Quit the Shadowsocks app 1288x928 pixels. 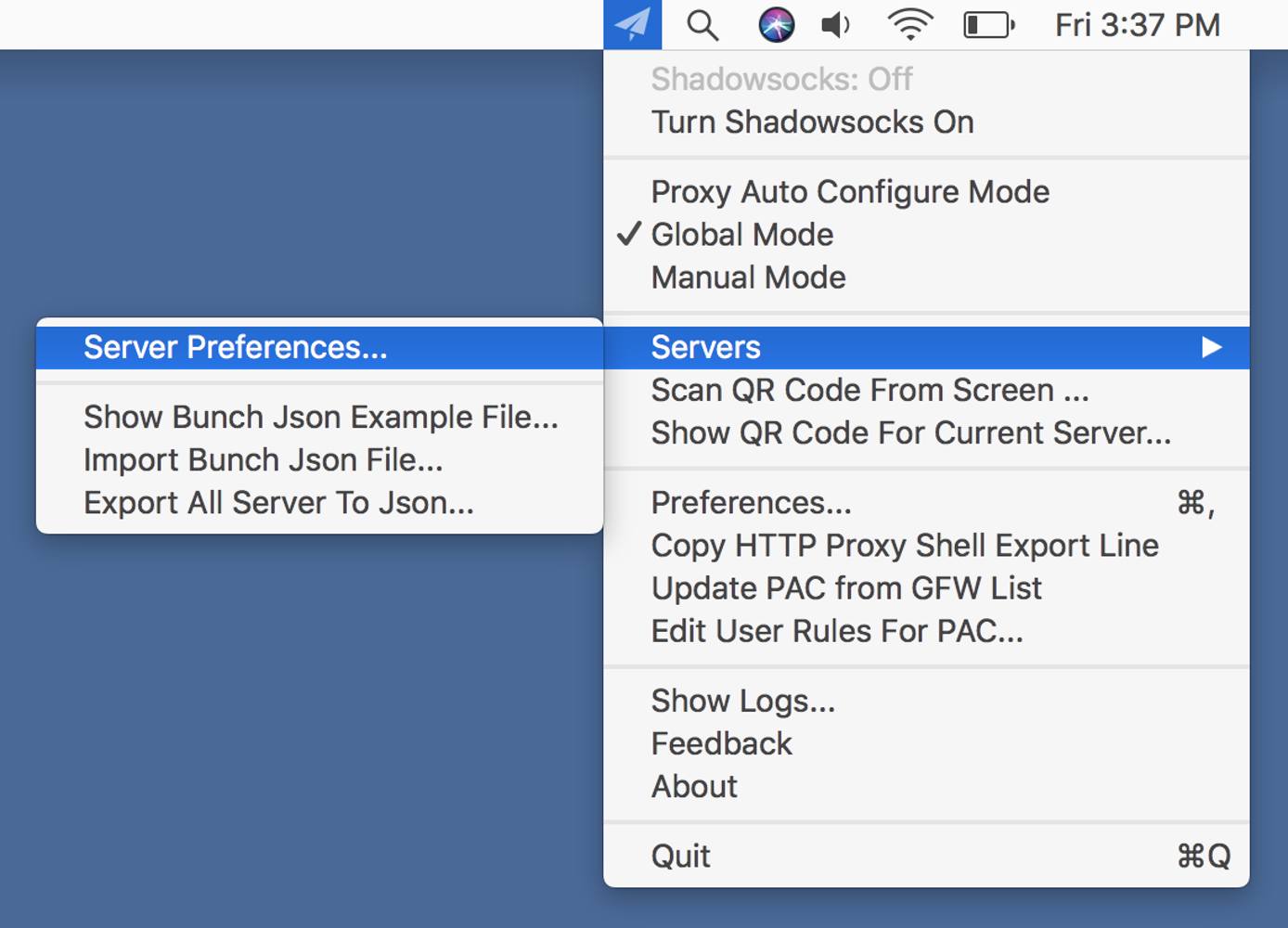point(680,855)
